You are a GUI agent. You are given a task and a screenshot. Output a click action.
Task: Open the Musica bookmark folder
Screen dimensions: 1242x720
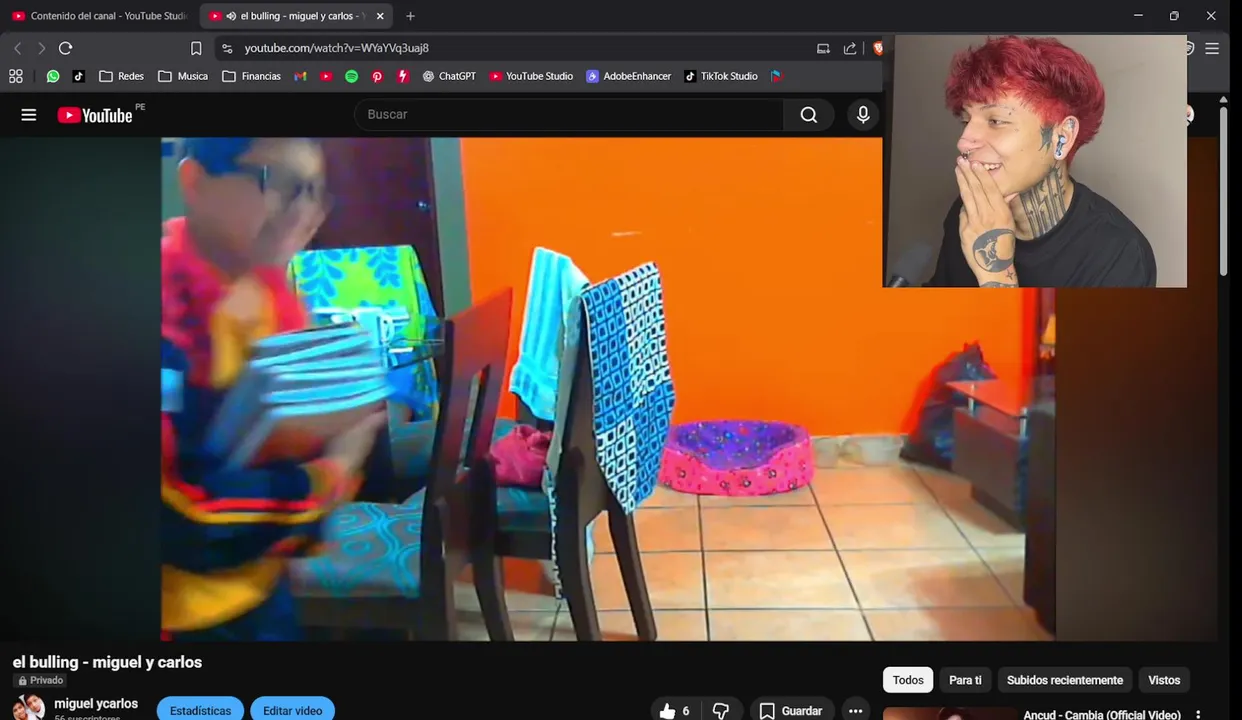point(183,76)
